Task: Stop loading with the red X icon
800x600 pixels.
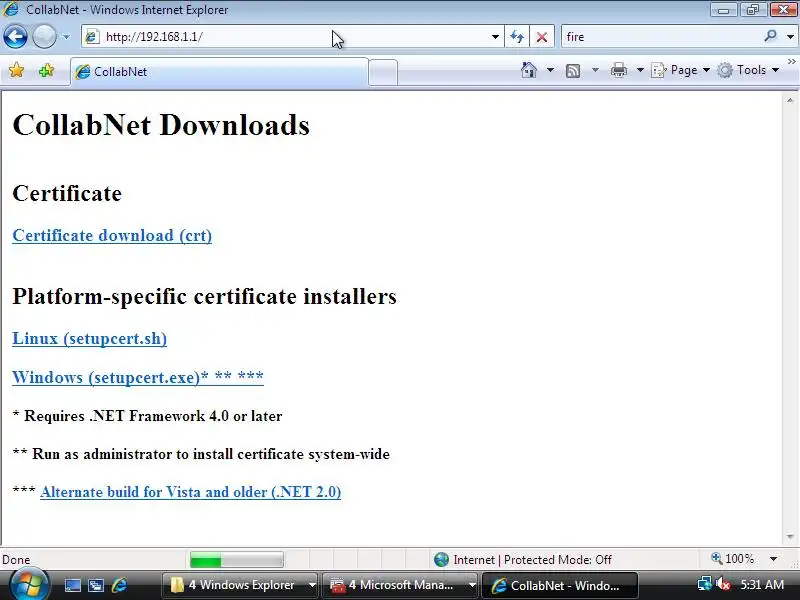Action: coord(542,37)
